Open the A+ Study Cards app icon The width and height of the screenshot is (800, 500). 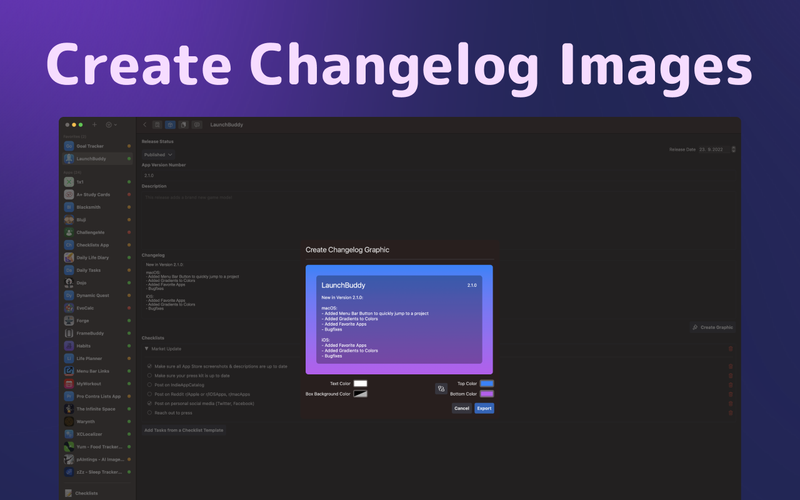point(69,194)
